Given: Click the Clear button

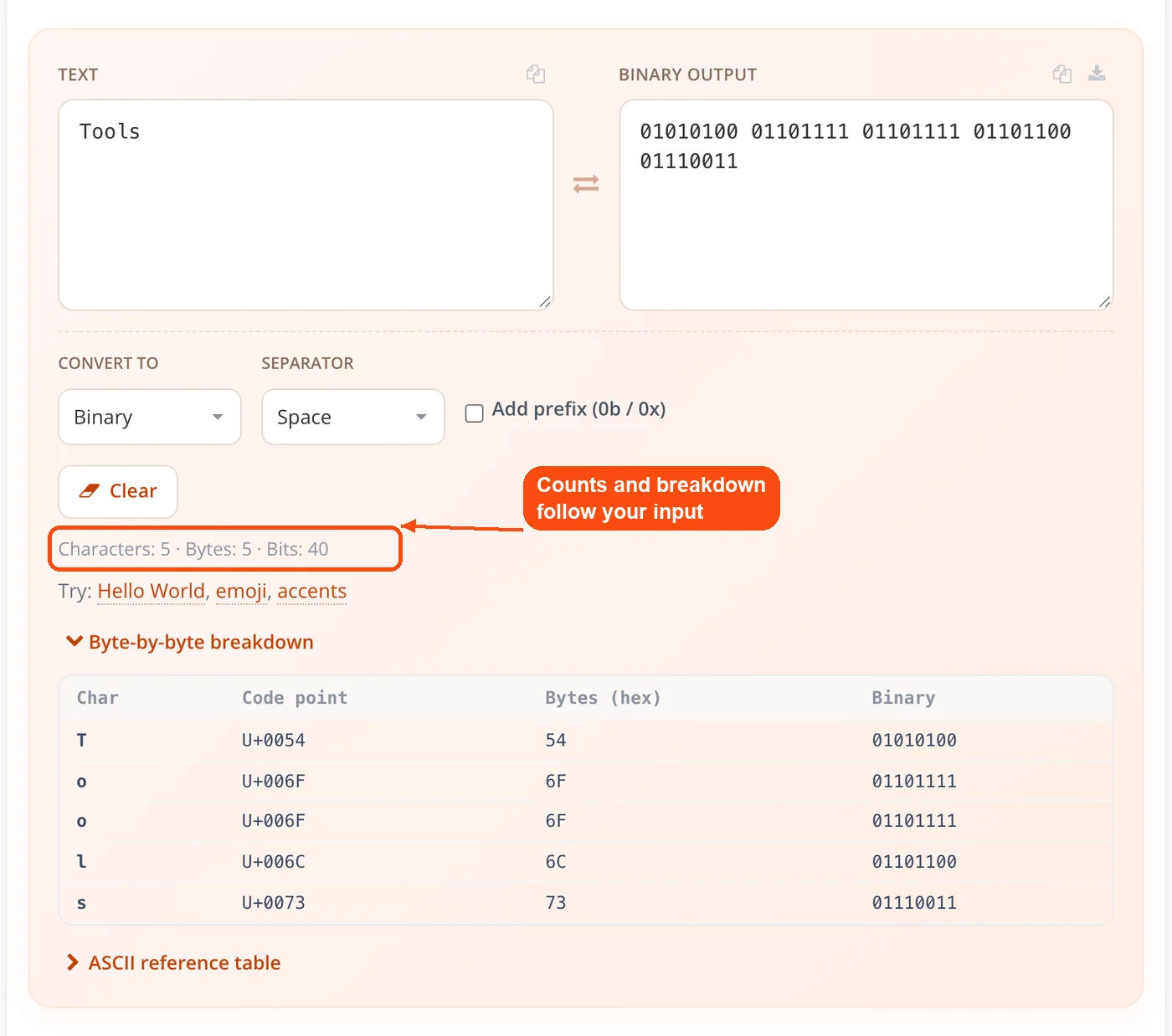Looking at the screenshot, I should click(x=118, y=491).
